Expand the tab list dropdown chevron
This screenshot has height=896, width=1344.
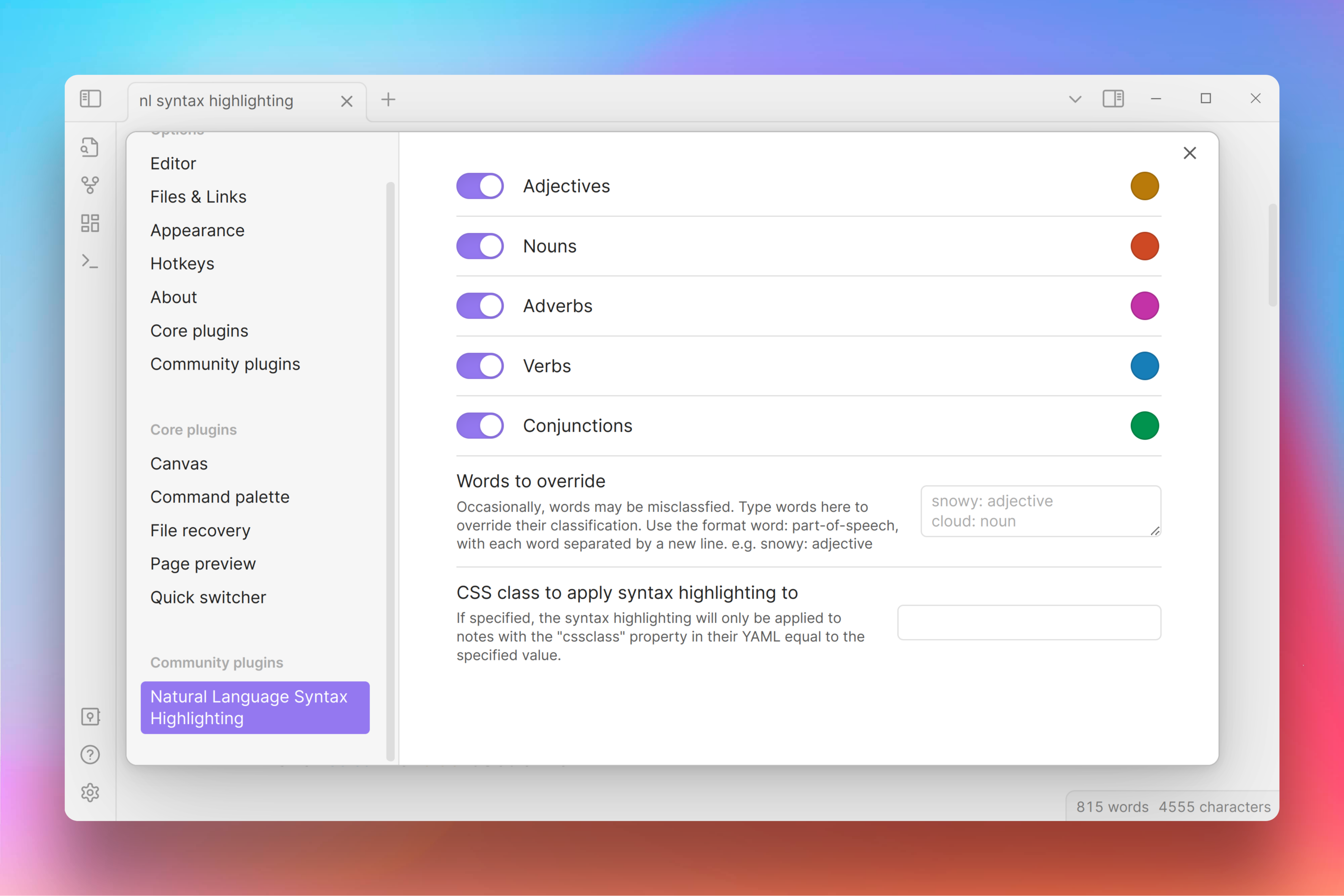tap(1075, 99)
